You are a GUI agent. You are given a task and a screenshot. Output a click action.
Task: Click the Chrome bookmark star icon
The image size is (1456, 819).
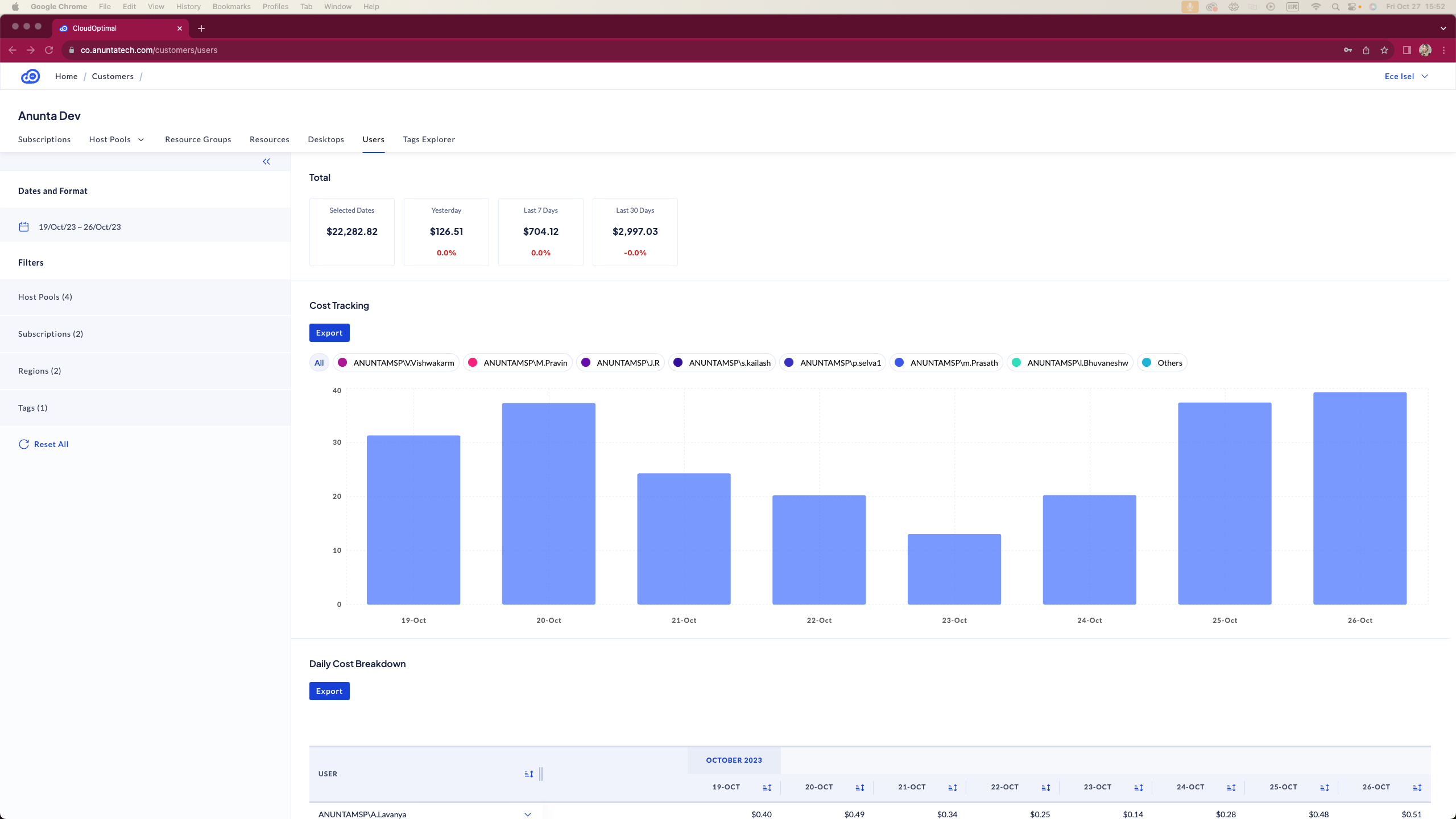pyautogui.click(x=1384, y=50)
